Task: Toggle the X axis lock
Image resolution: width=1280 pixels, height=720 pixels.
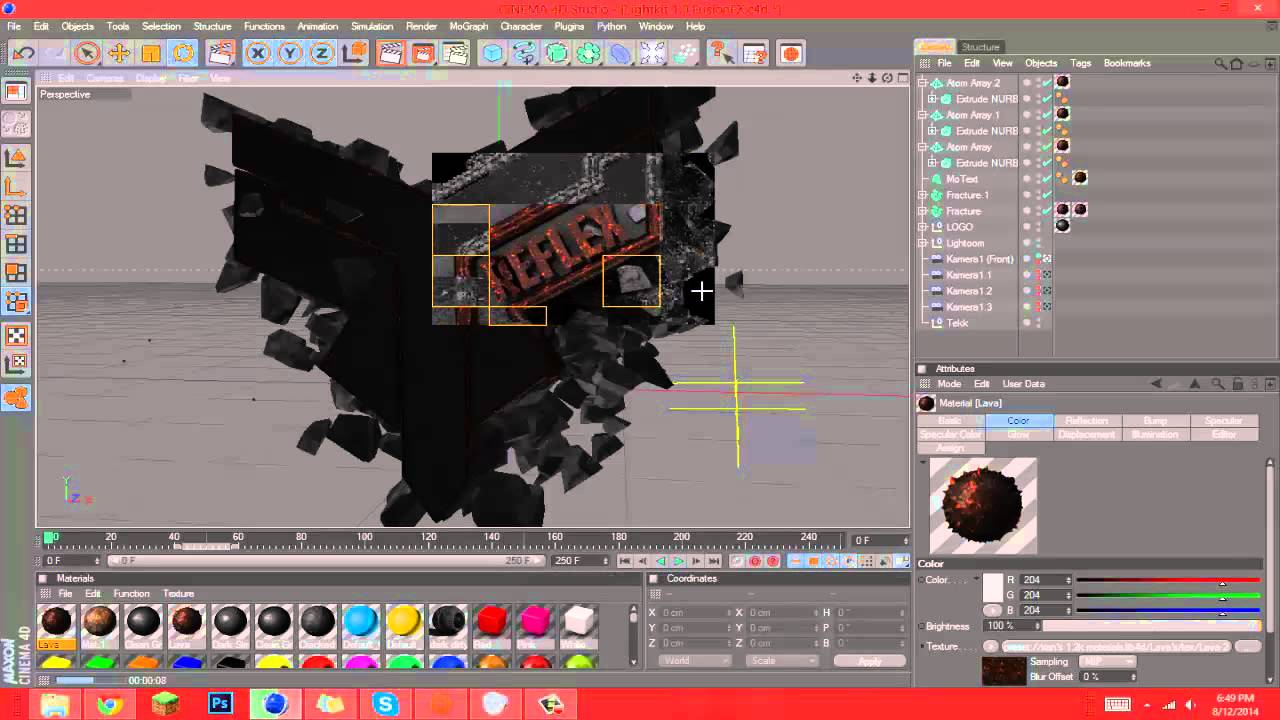Action: point(258,53)
